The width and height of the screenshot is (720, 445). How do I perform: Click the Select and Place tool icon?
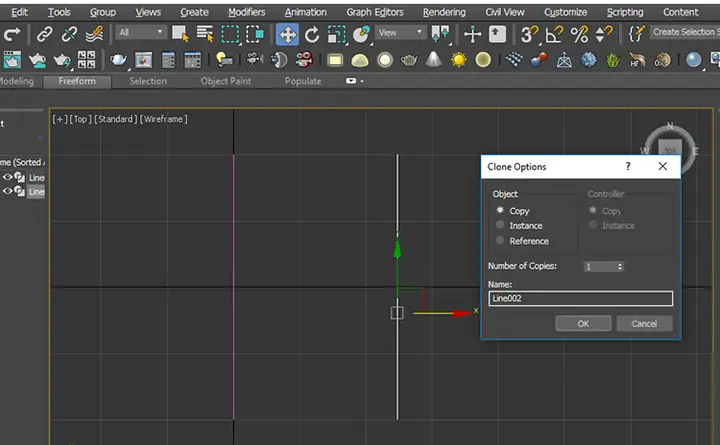361,34
